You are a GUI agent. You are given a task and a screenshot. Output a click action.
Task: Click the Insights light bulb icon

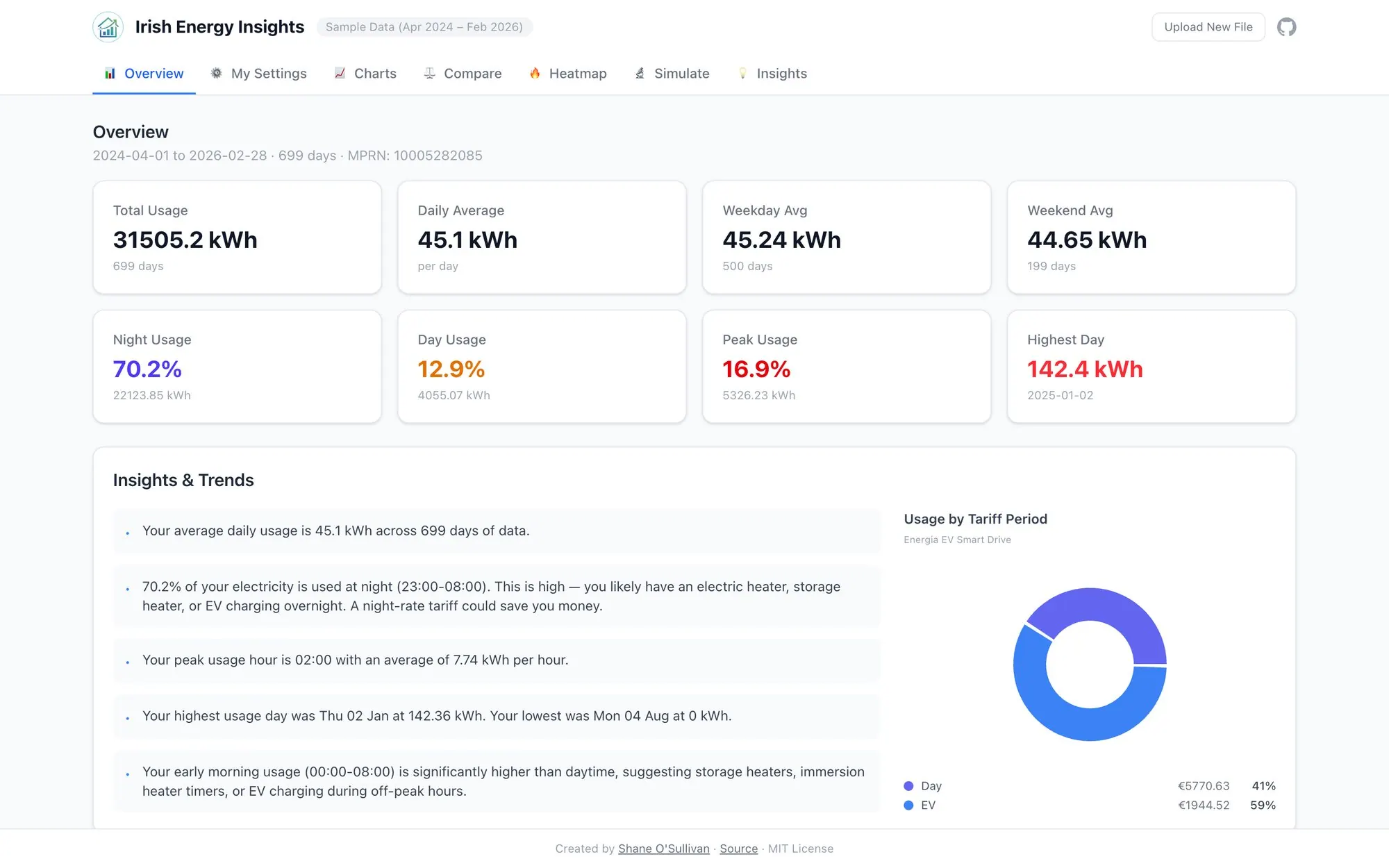pos(742,73)
